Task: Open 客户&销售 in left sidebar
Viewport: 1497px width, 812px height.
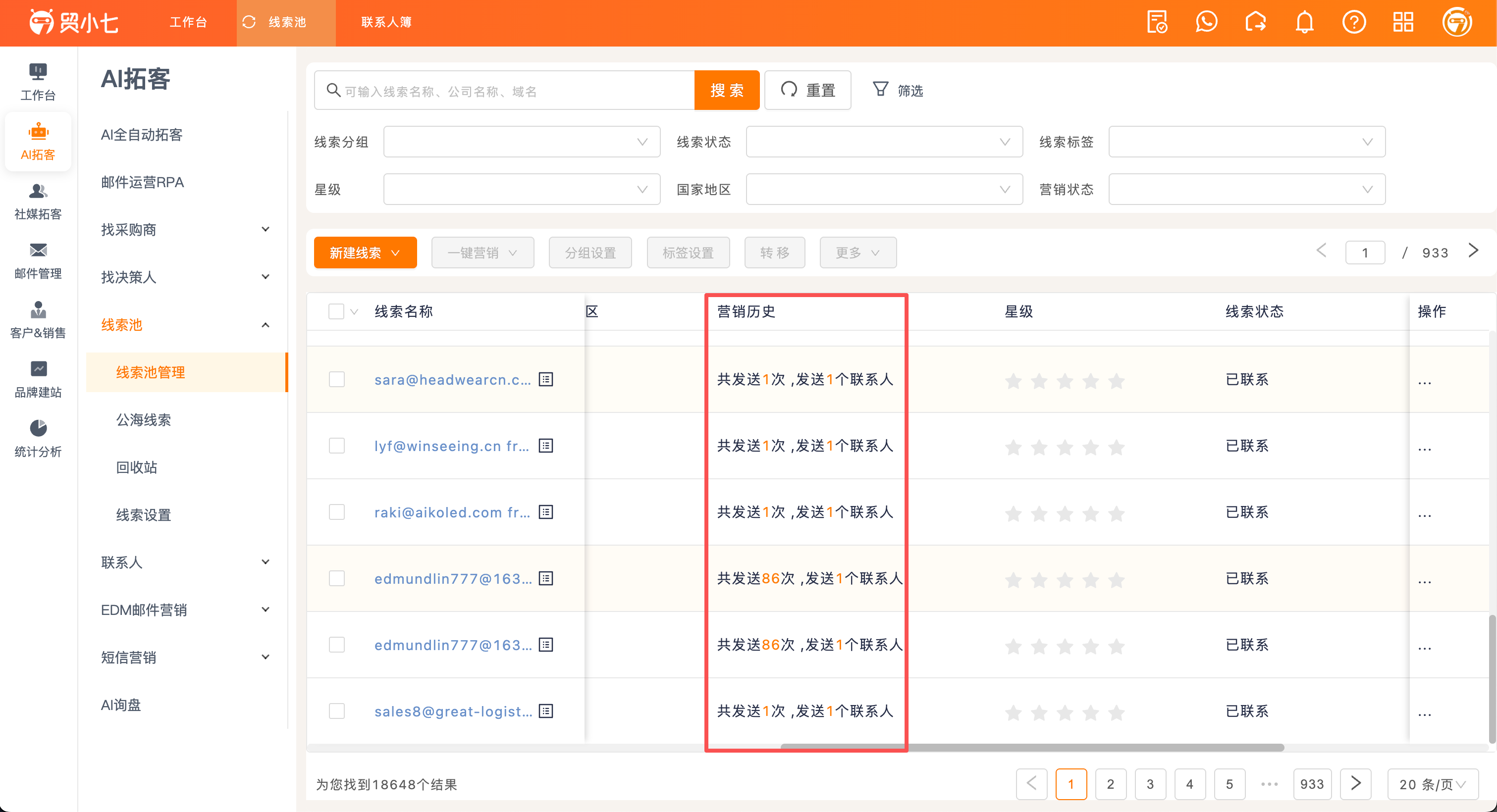Action: coord(38,319)
